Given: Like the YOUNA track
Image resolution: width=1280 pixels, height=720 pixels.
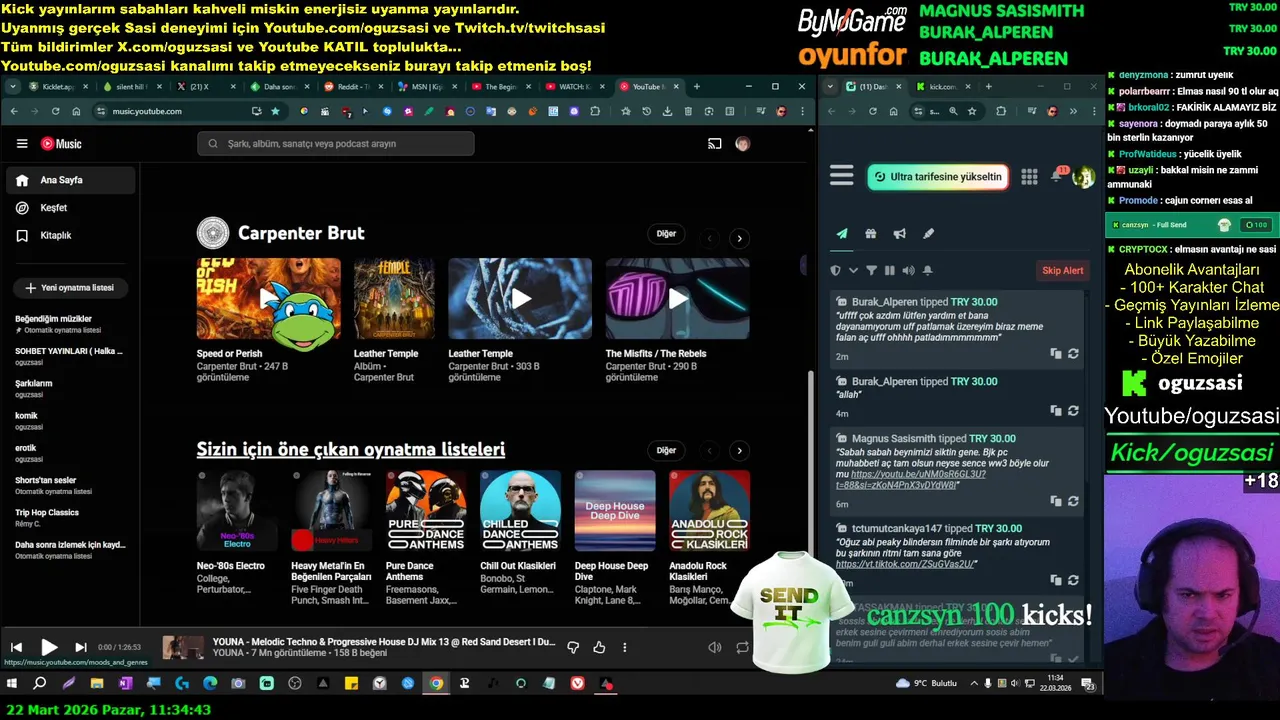Looking at the screenshot, I should 599,648.
